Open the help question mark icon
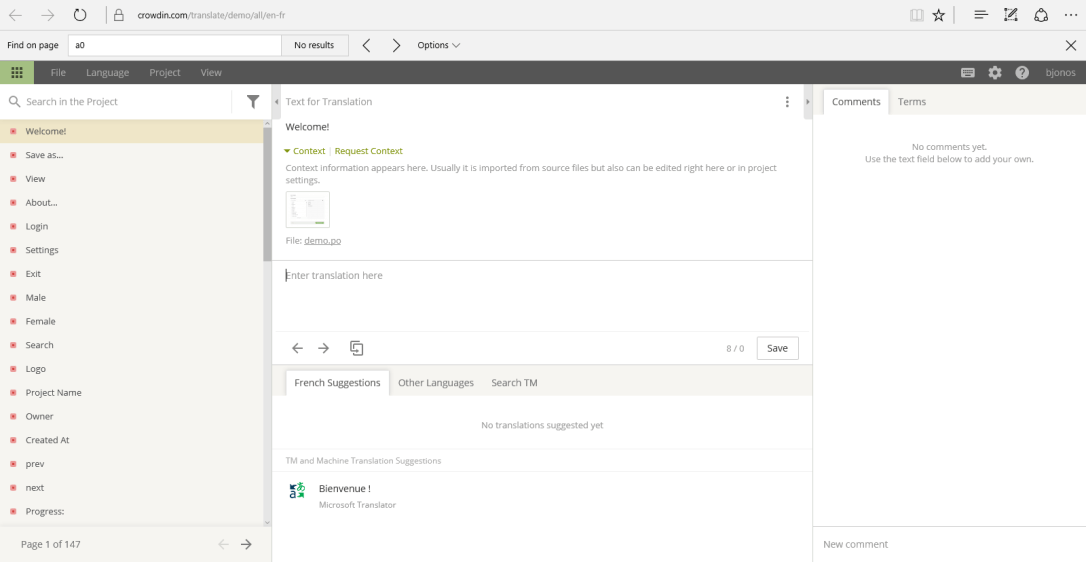Viewport: 1086px width, 562px height. click(x=1022, y=73)
